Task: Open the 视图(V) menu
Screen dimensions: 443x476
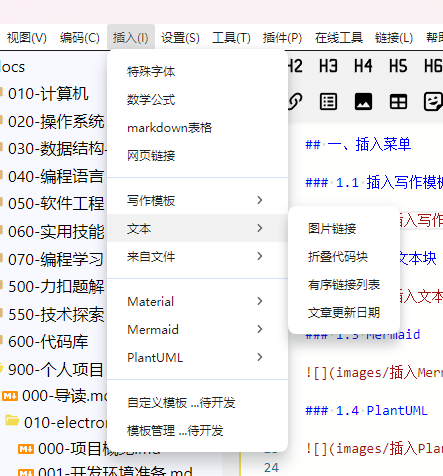Action: click(x=27, y=38)
